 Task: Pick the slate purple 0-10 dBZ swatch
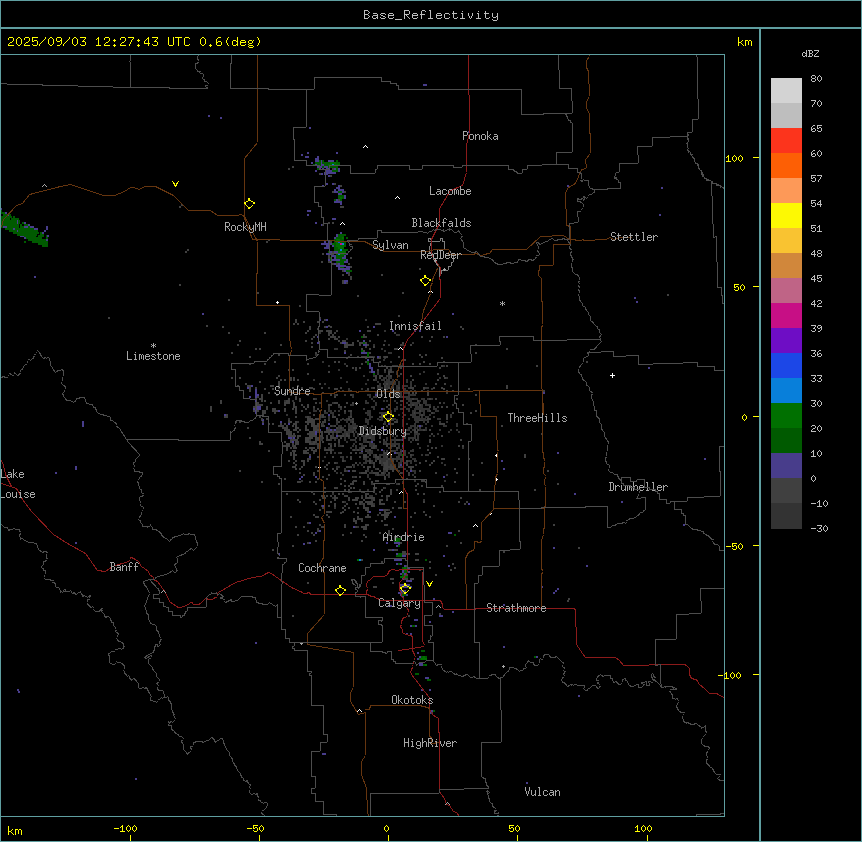point(786,466)
